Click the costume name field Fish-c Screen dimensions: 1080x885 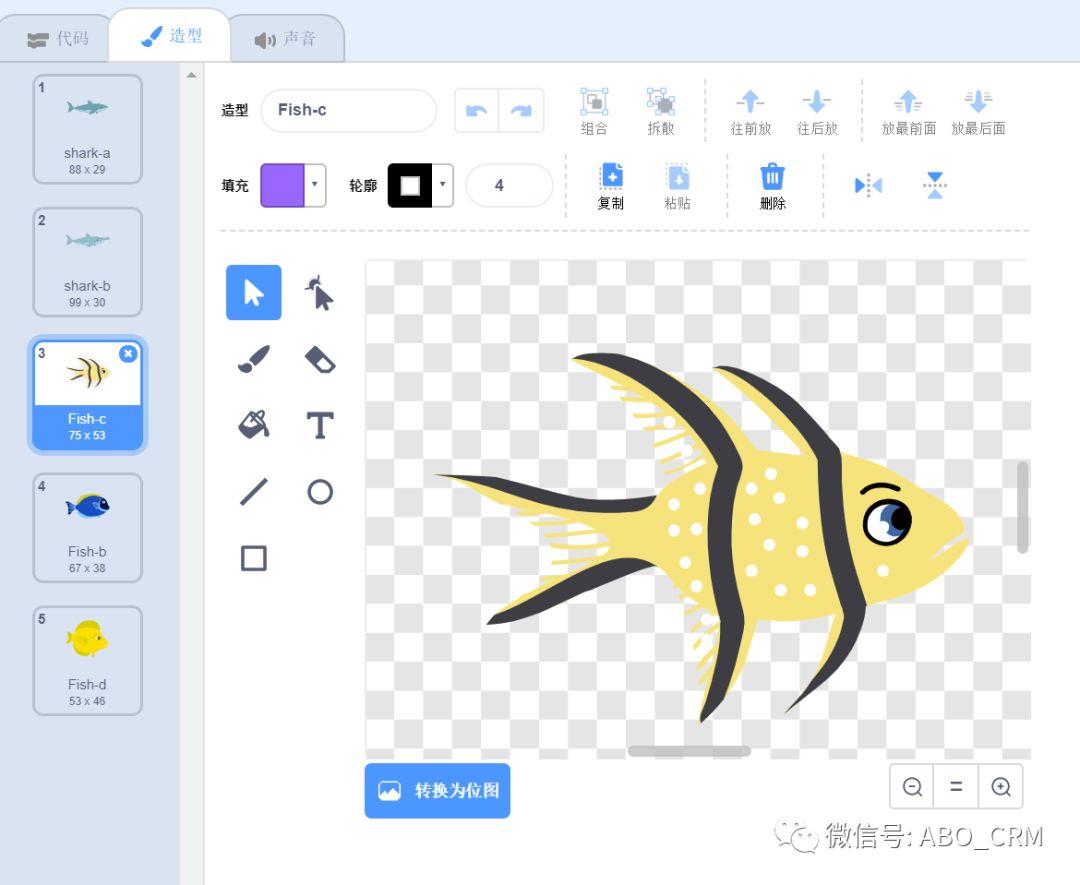(x=349, y=110)
